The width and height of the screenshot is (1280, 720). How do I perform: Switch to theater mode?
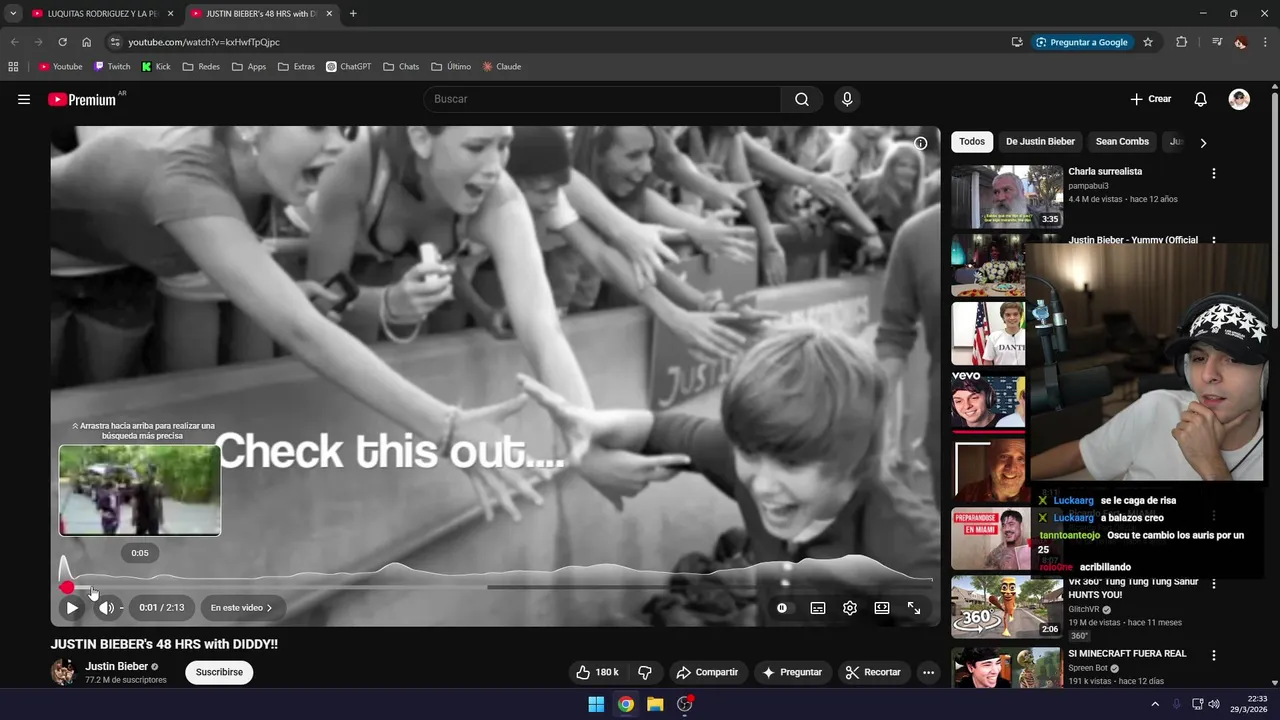(882, 607)
